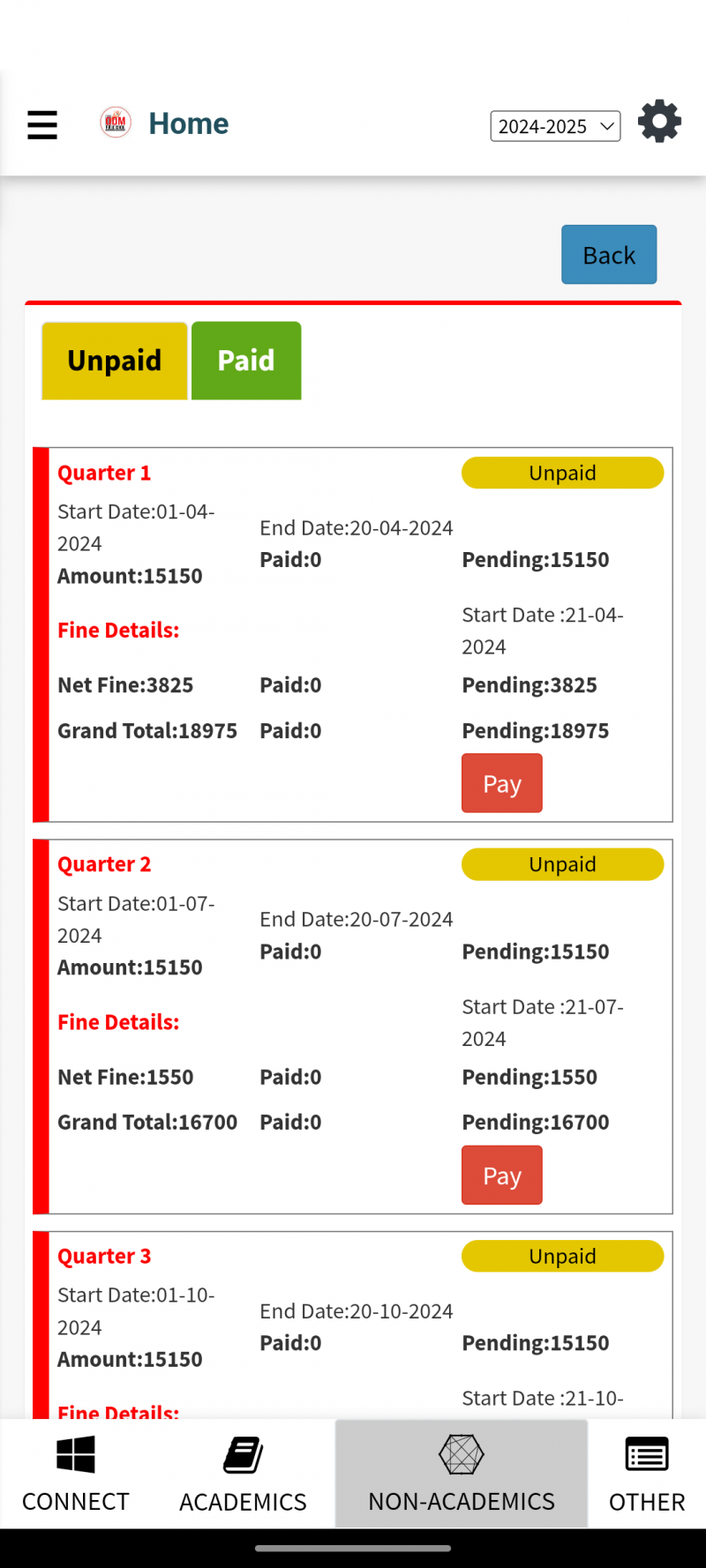Tap the Academics book icon

click(243, 1455)
